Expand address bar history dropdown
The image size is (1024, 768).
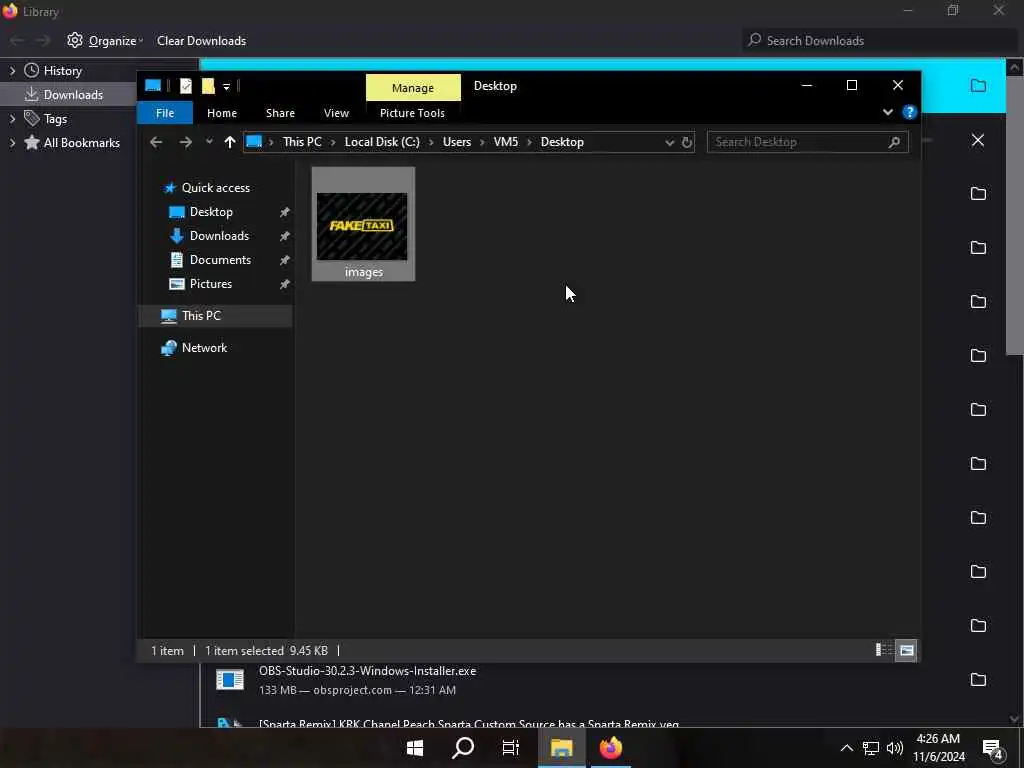[x=669, y=142]
